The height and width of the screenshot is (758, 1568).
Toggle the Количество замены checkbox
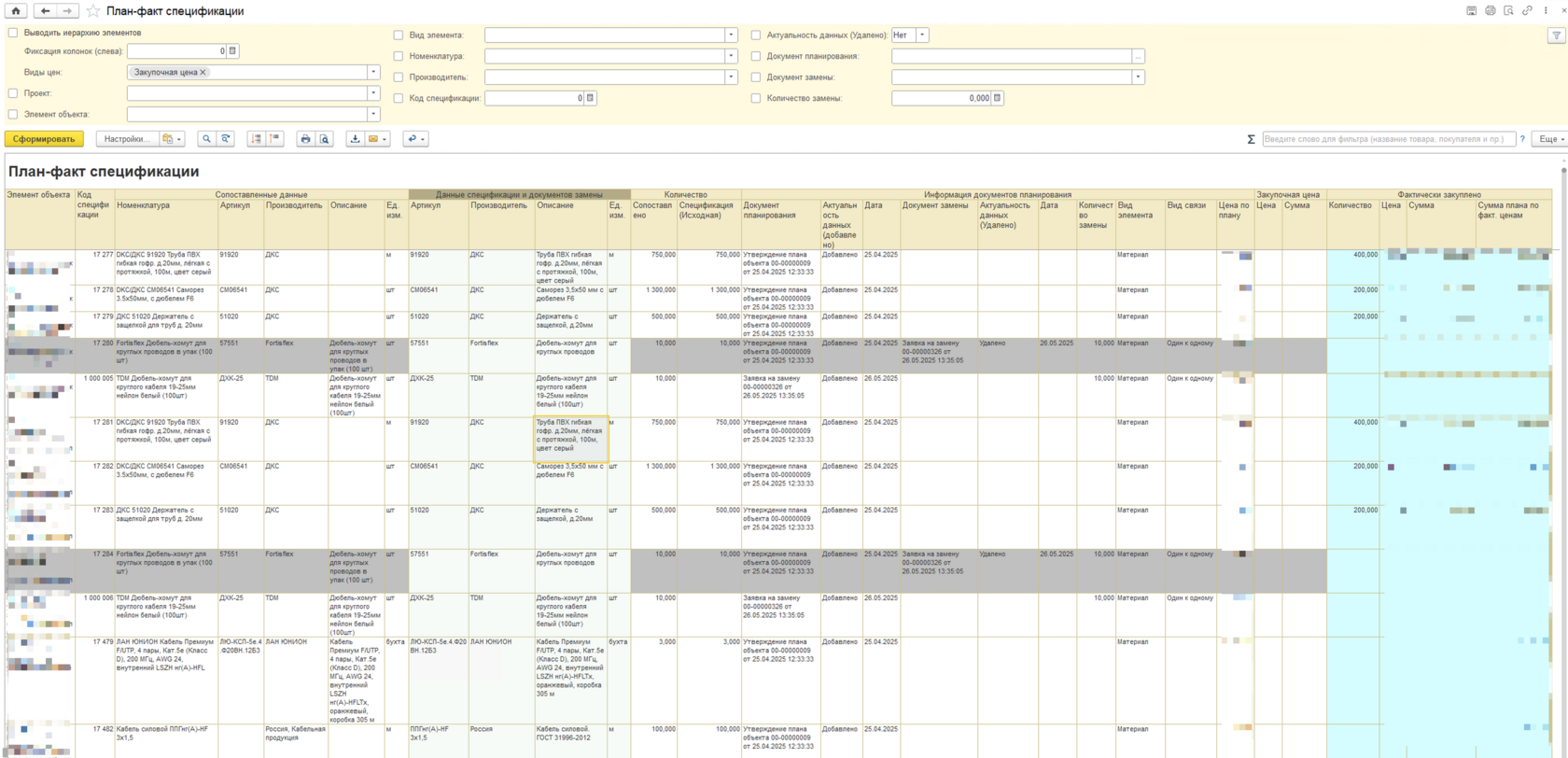tap(756, 98)
